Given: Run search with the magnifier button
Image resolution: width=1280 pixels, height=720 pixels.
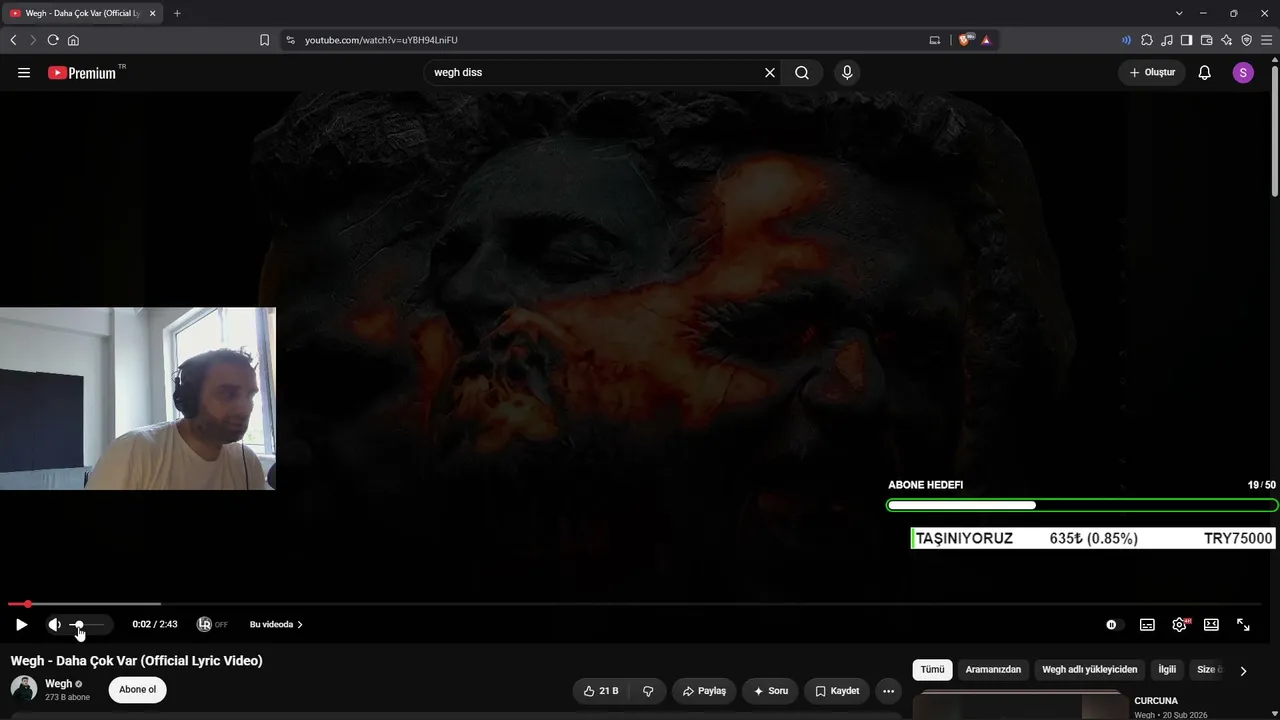Looking at the screenshot, I should pos(802,73).
